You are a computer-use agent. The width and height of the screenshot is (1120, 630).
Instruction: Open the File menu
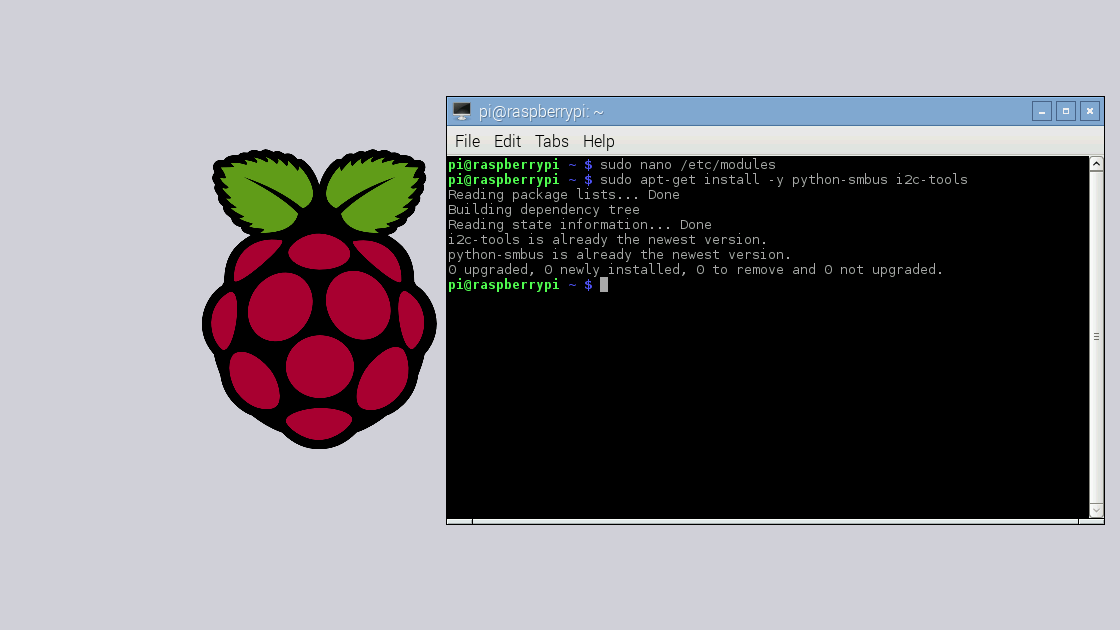[467, 141]
